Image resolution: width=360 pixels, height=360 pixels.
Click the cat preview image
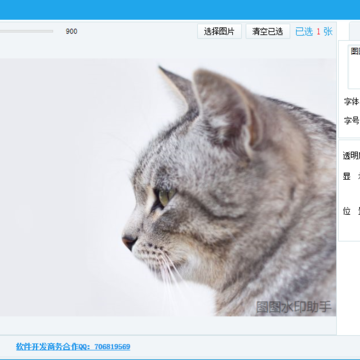[x=168, y=187]
